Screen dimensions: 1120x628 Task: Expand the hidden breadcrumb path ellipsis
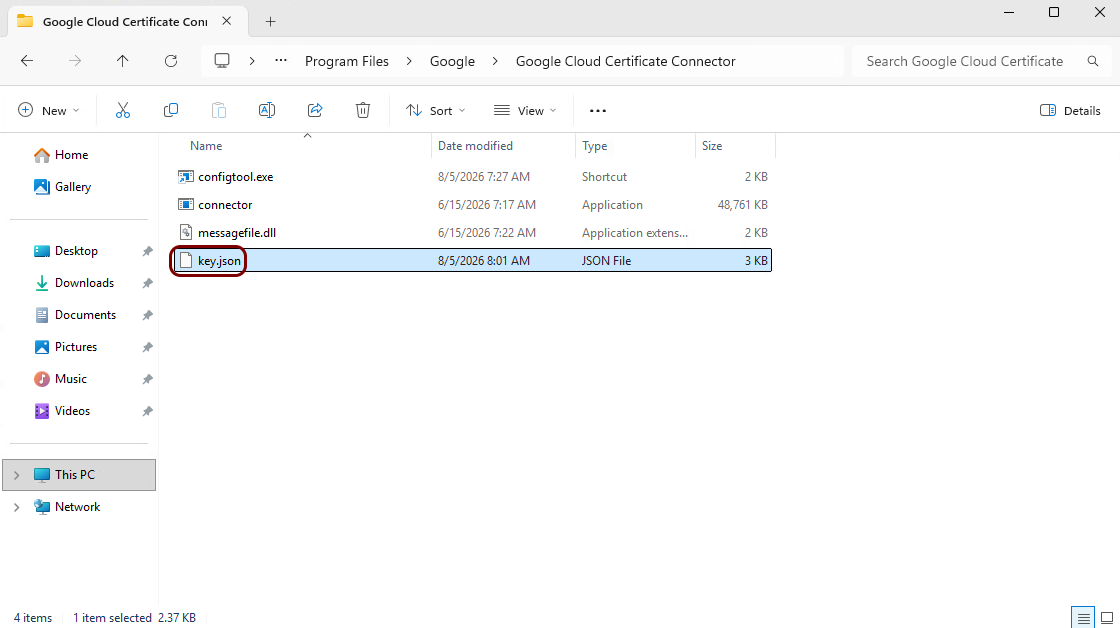pos(281,61)
